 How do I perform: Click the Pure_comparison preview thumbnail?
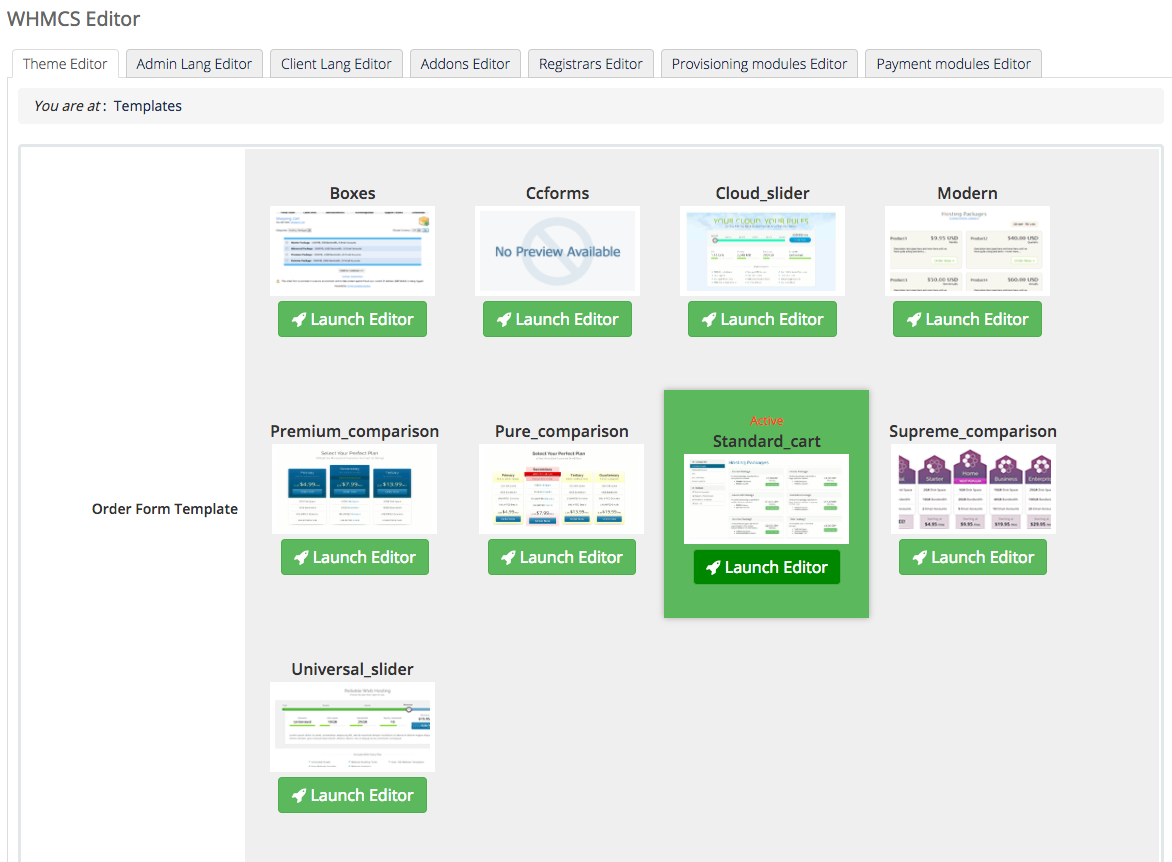pyautogui.click(x=561, y=489)
